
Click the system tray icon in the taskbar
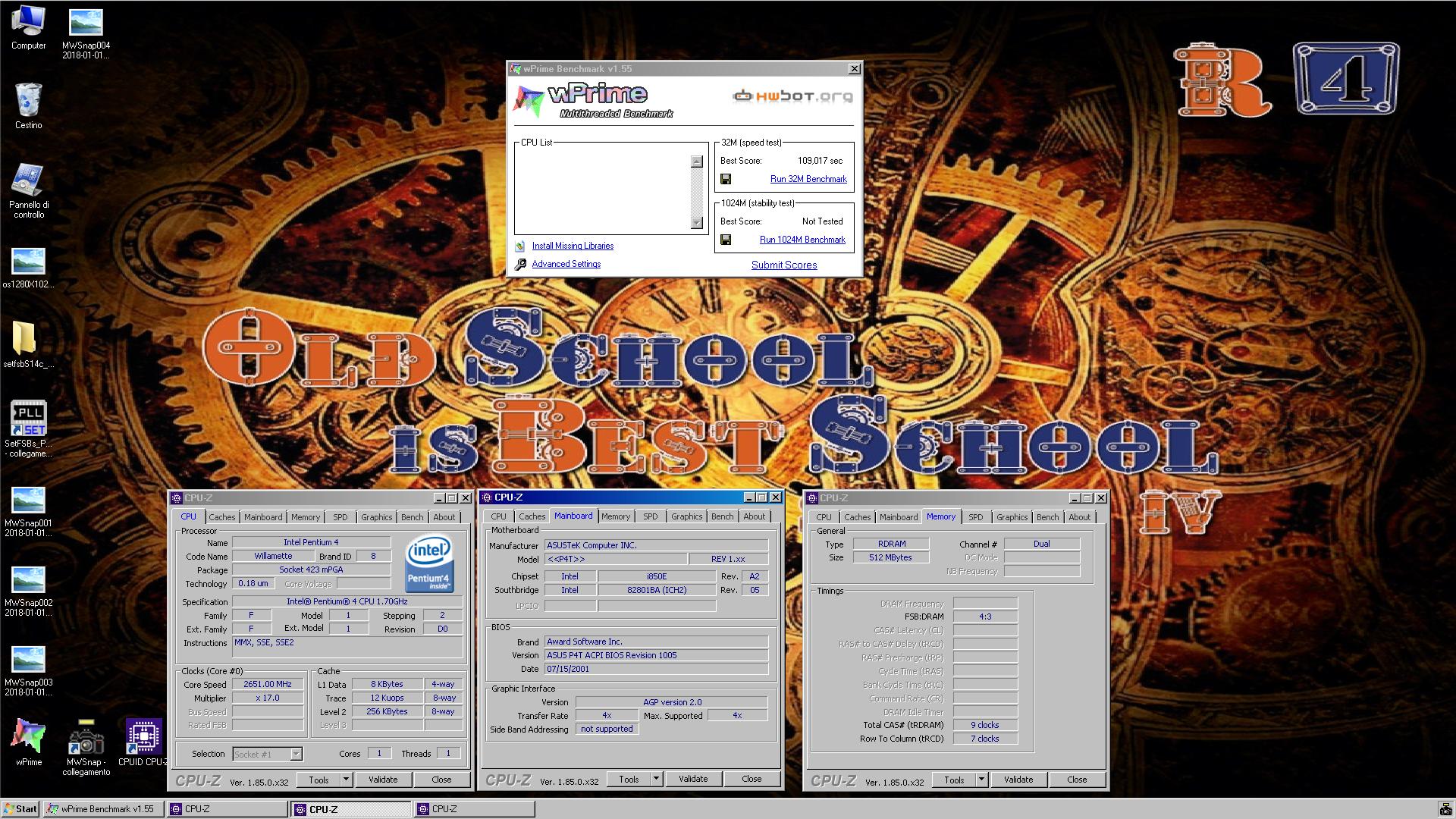click(x=1445, y=809)
